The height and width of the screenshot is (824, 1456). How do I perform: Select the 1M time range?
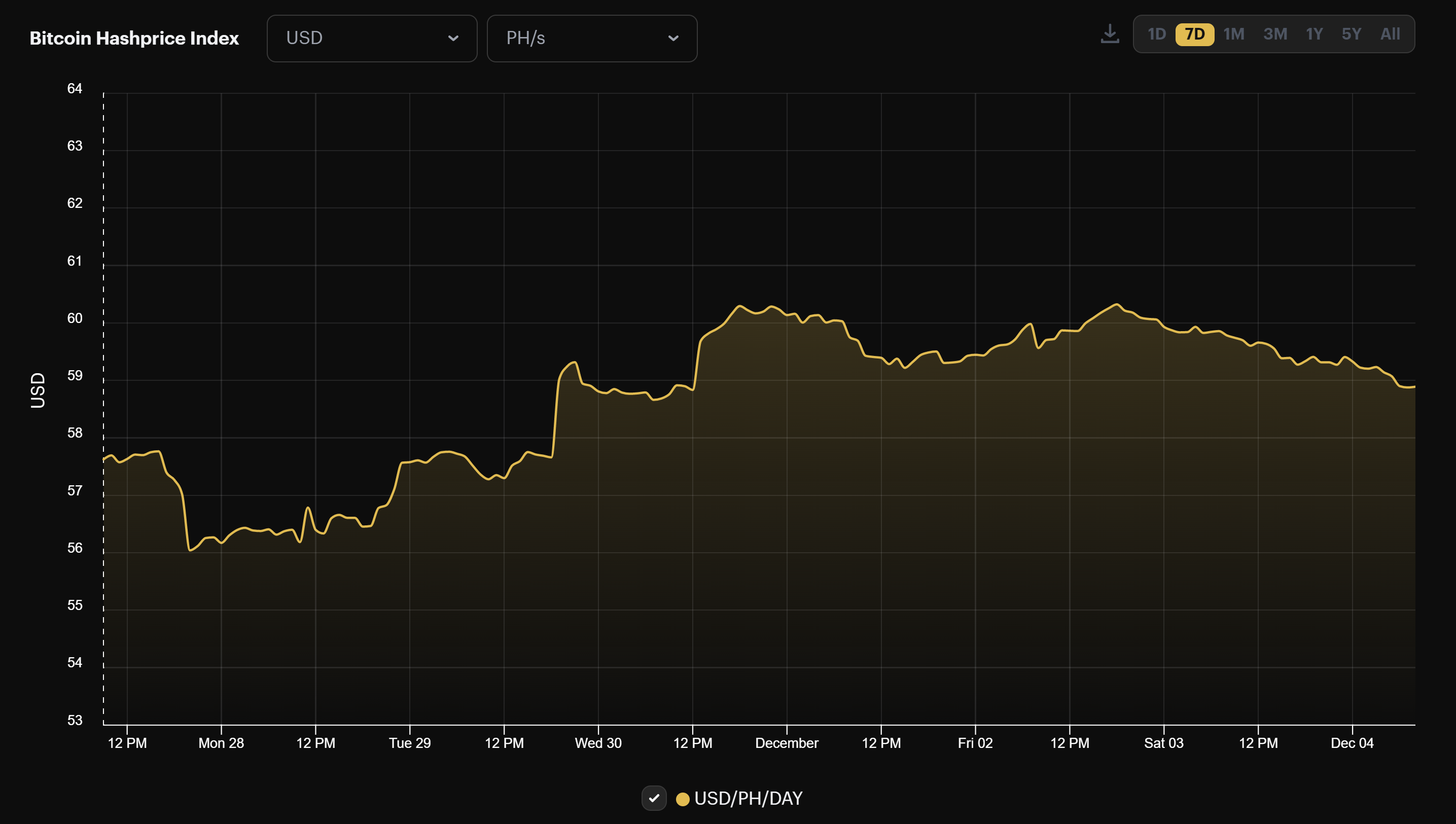[x=1234, y=34]
